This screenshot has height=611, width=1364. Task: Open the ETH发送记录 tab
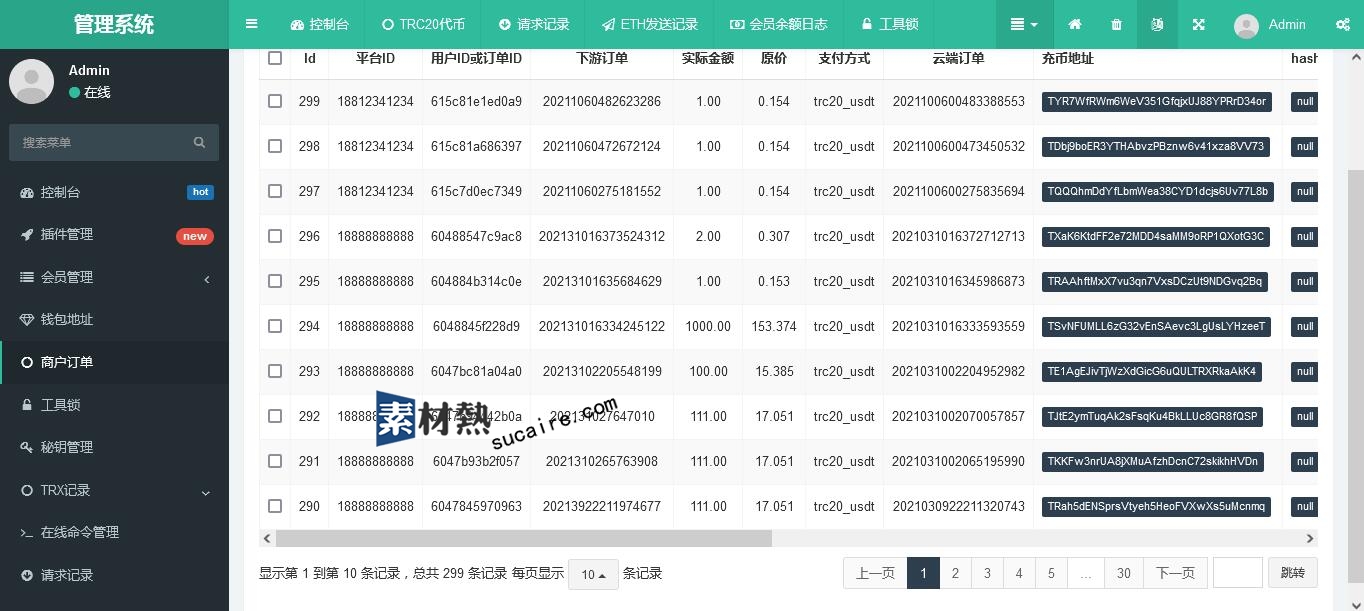coord(649,24)
